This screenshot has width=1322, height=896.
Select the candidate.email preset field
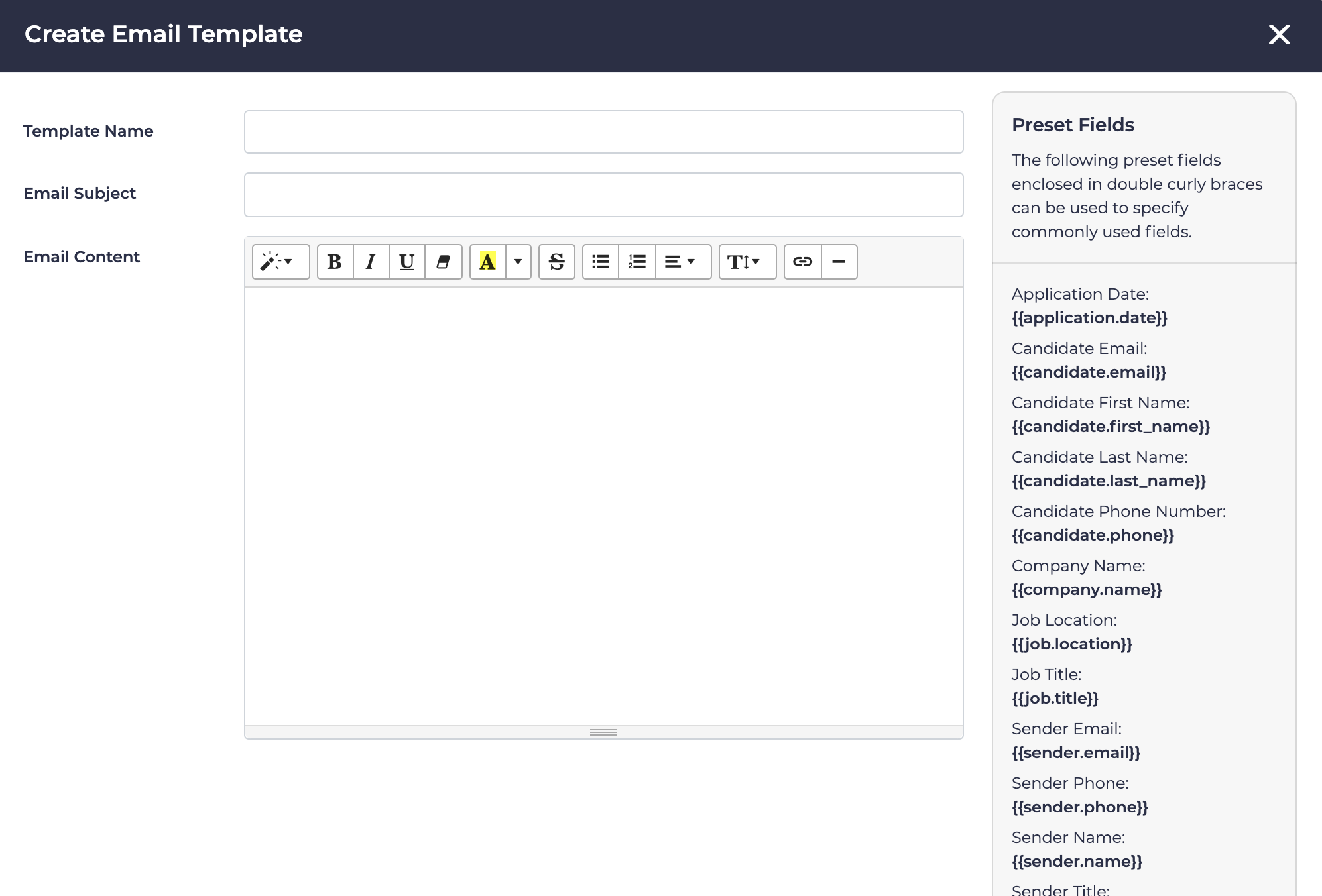pyautogui.click(x=1089, y=372)
